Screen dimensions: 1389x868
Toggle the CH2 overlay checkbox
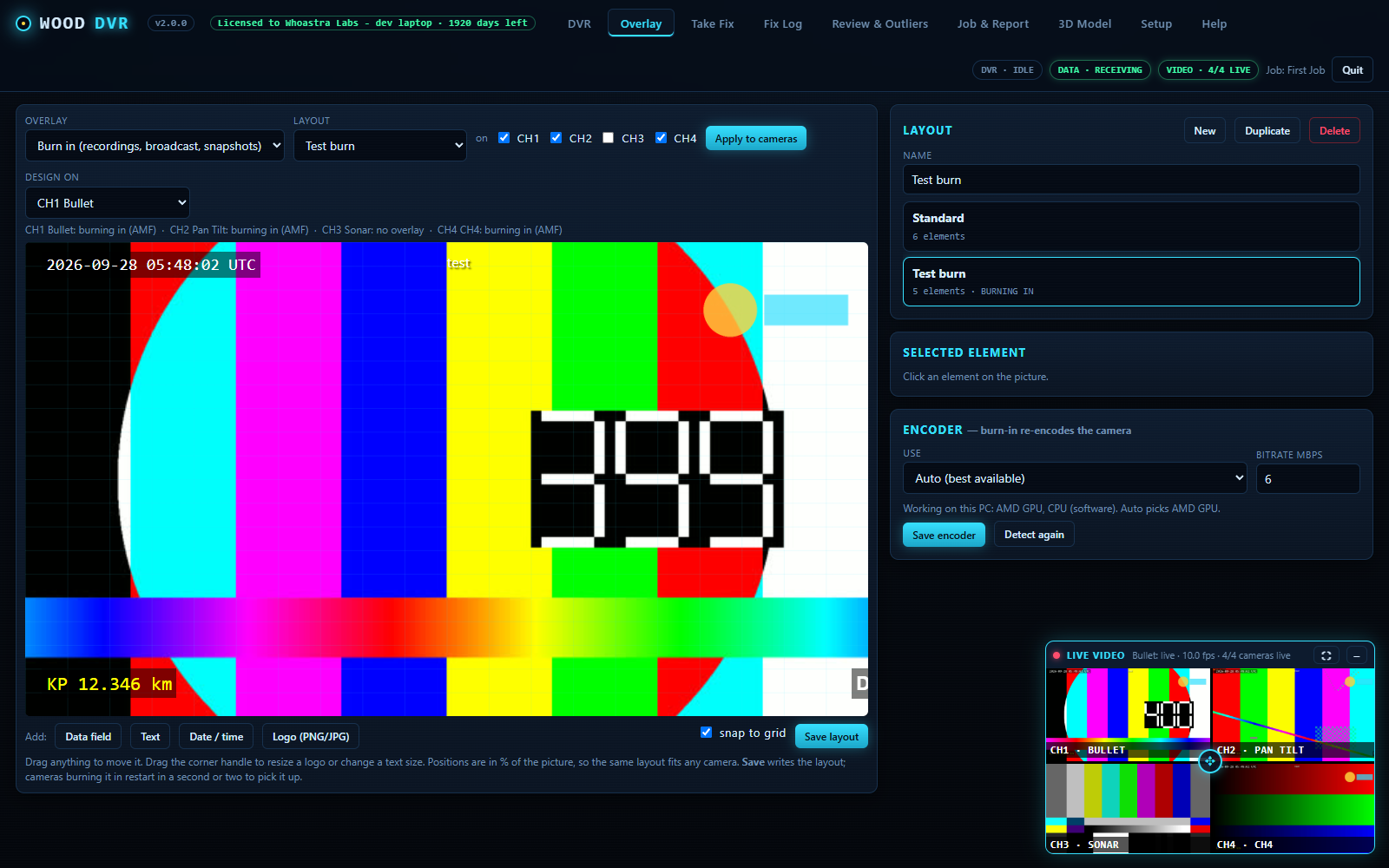click(556, 138)
